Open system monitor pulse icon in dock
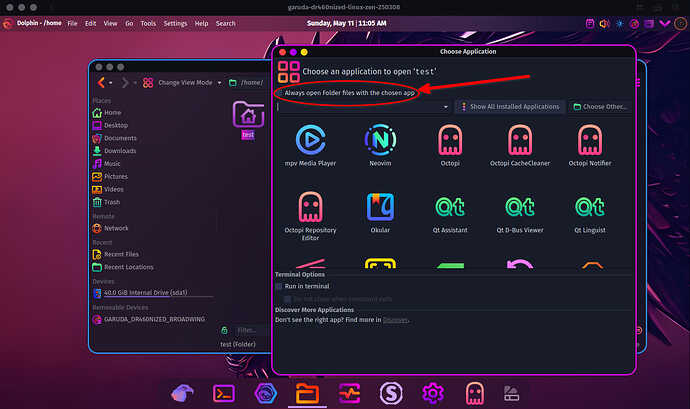The height and width of the screenshot is (409, 690). coord(349,393)
